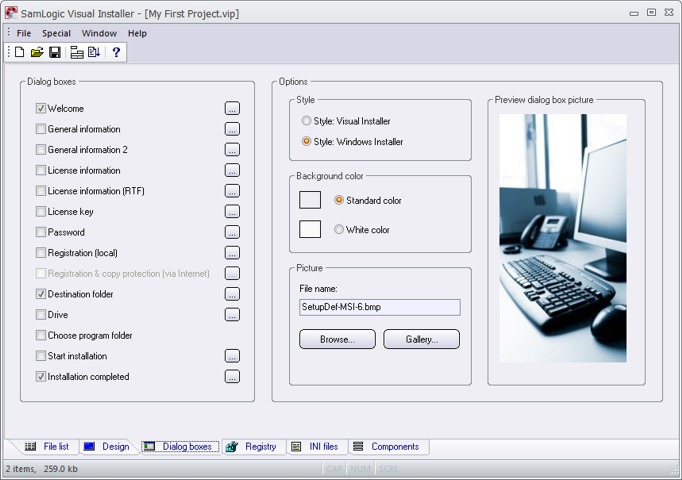Viewport: 682px width, 480px height.
Task: Click the picture File name input field
Action: [x=380, y=307]
